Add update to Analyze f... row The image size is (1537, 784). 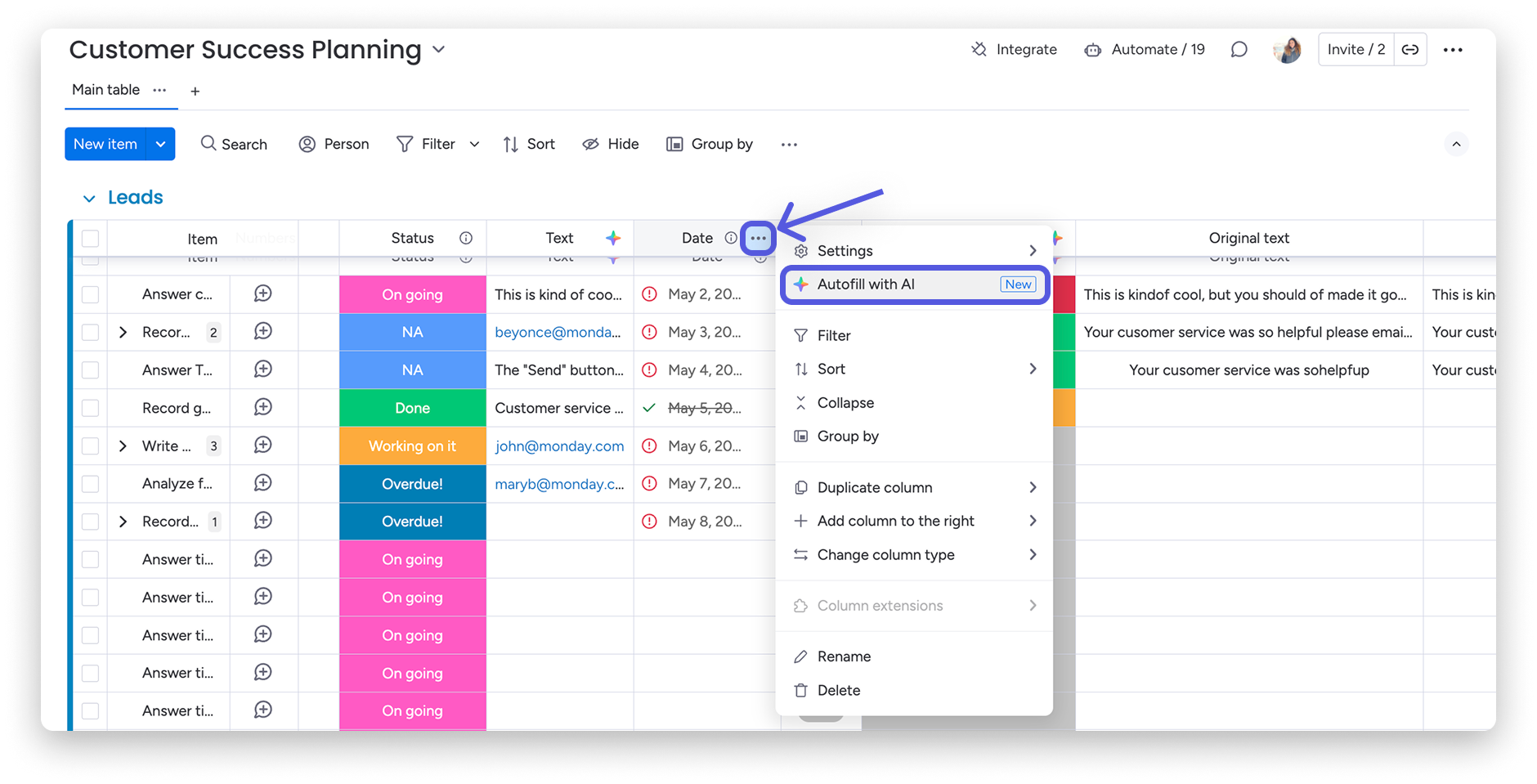(263, 483)
